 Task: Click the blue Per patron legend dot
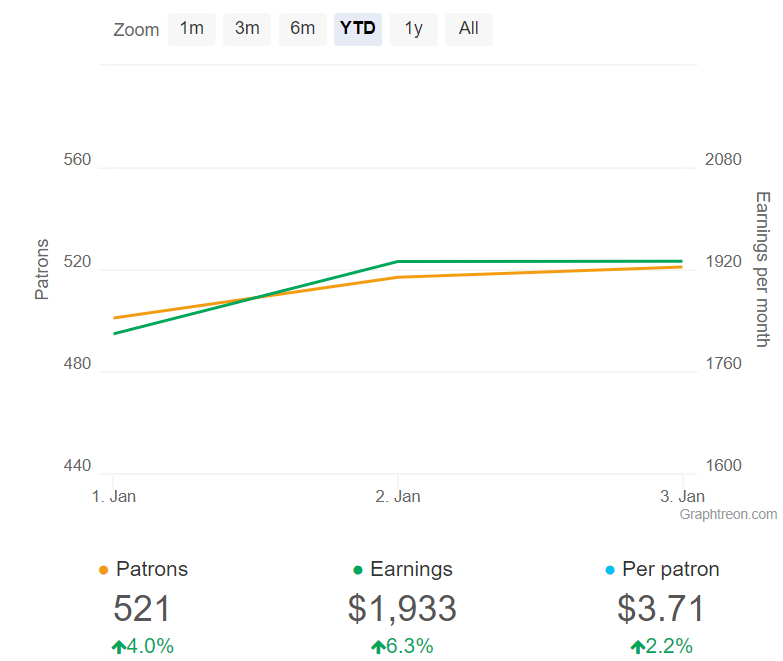610,570
